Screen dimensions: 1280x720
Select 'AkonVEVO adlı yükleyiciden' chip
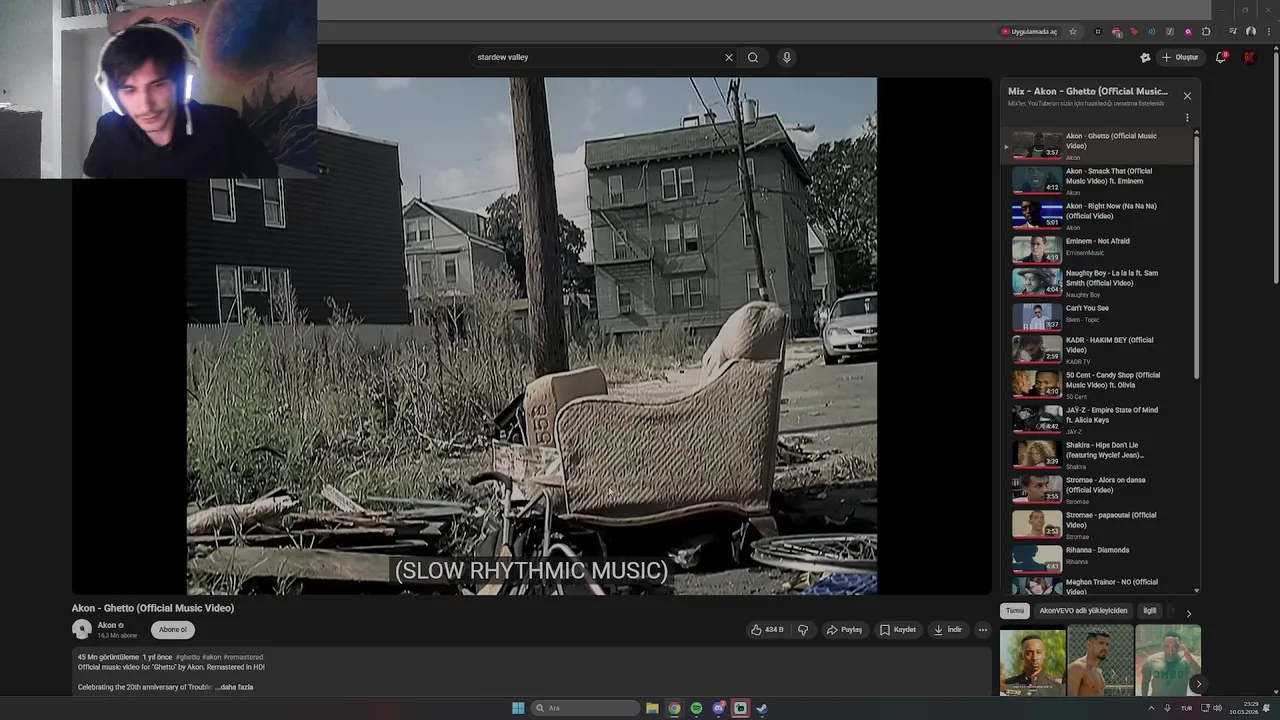click(x=1083, y=611)
